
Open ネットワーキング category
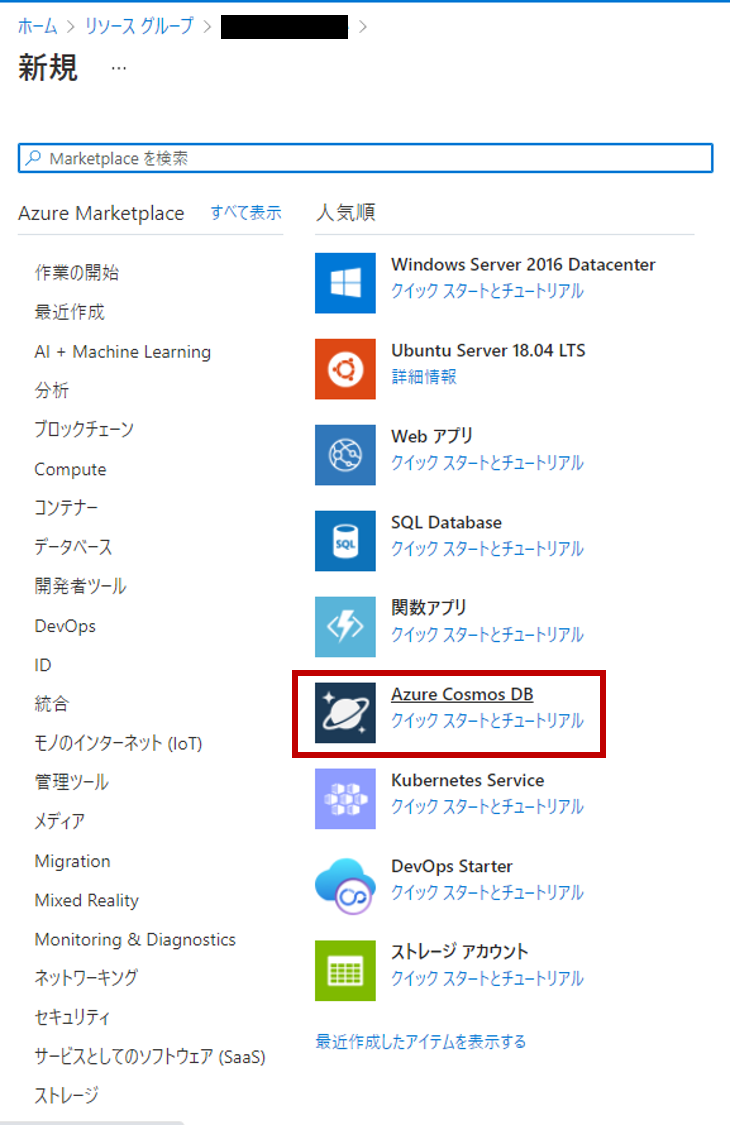[x=86, y=978]
